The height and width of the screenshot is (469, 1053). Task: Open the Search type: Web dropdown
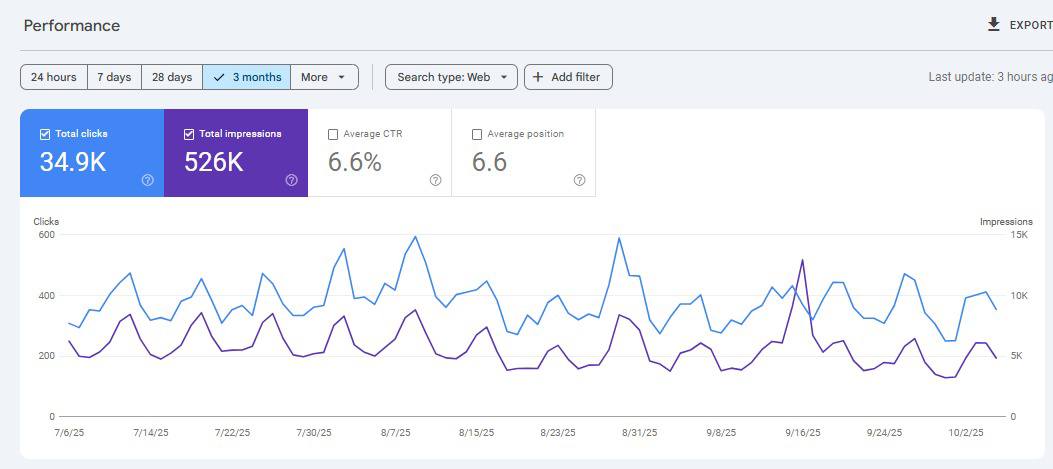pyautogui.click(x=451, y=77)
